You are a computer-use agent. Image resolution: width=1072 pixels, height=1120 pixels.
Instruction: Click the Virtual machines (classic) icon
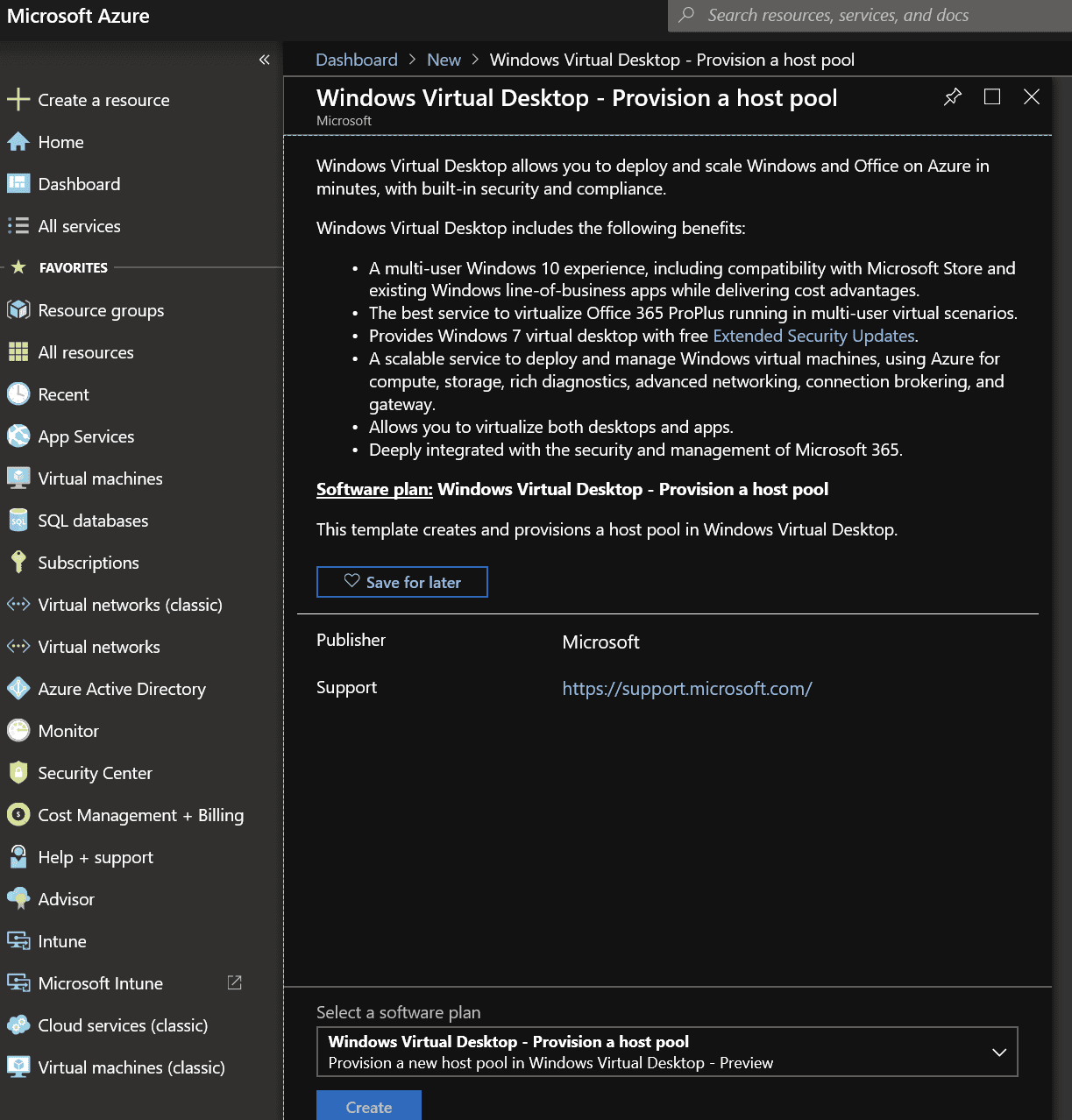point(18,1067)
